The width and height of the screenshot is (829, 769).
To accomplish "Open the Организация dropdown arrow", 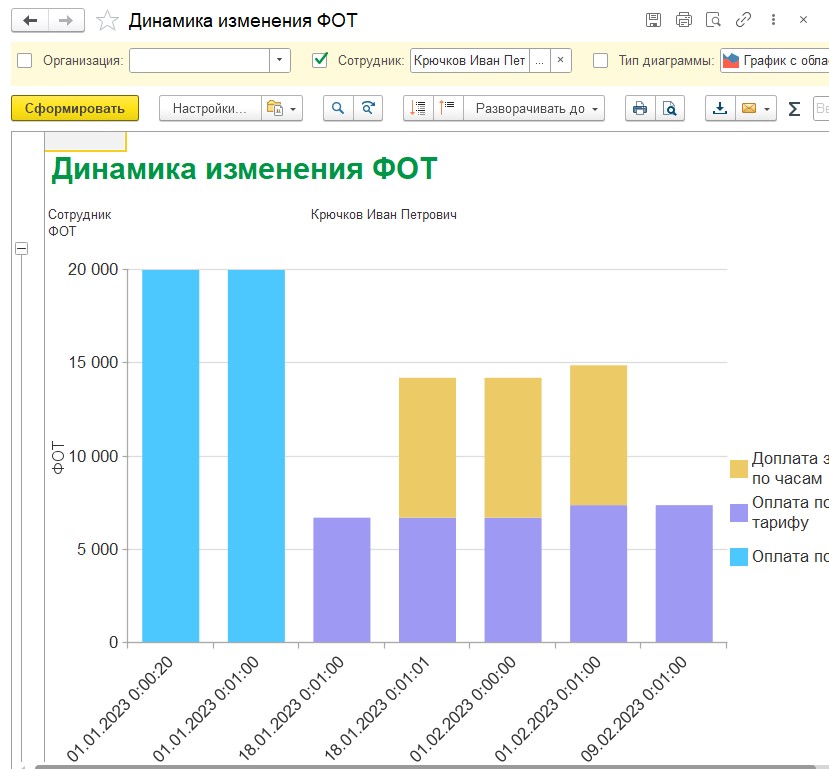I will point(280,60).
